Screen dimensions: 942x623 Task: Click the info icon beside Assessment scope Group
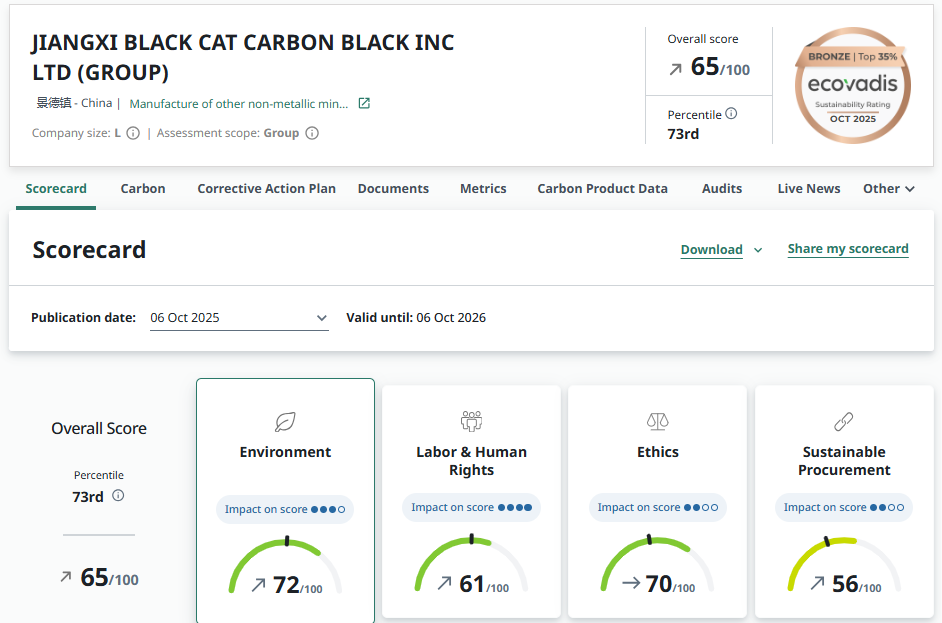point(312,133)
